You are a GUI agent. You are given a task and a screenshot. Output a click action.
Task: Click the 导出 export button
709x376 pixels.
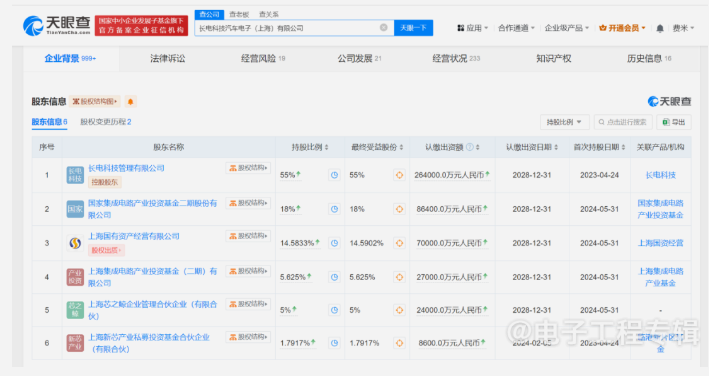pyautogui.click(x=674, y=122)
